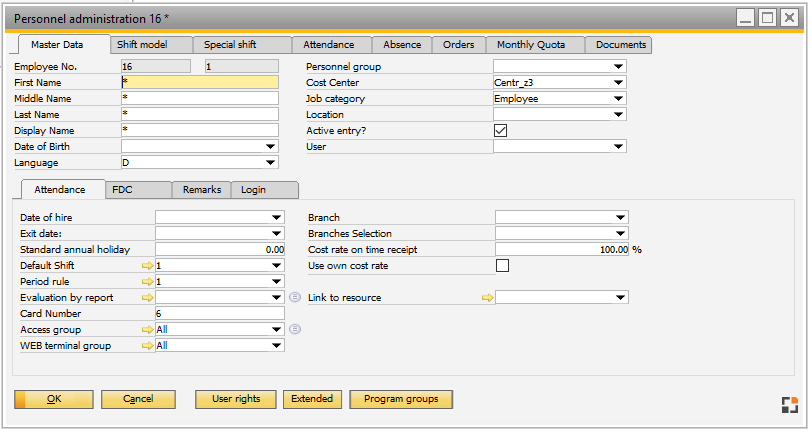Screen dimensions: 812x432
Task: Select the FDC sub-tab
Action: (122, 189)
